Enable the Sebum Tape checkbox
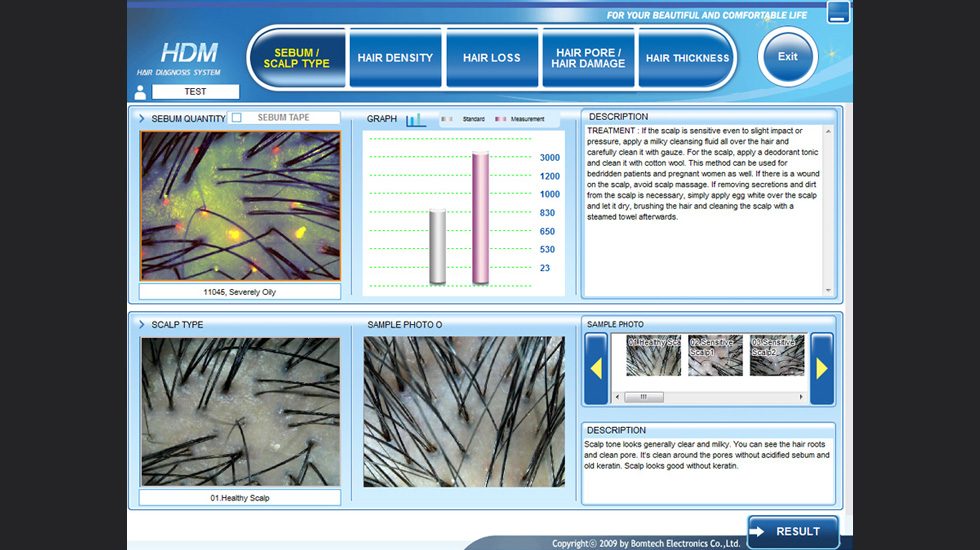 click(x=237, y=118)
